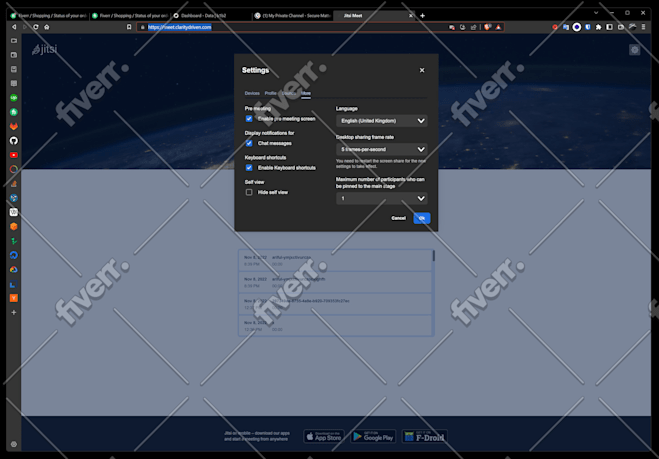659x459 pixels.
Task: Open the Google Play badge
Action: (x=373, y=436)
